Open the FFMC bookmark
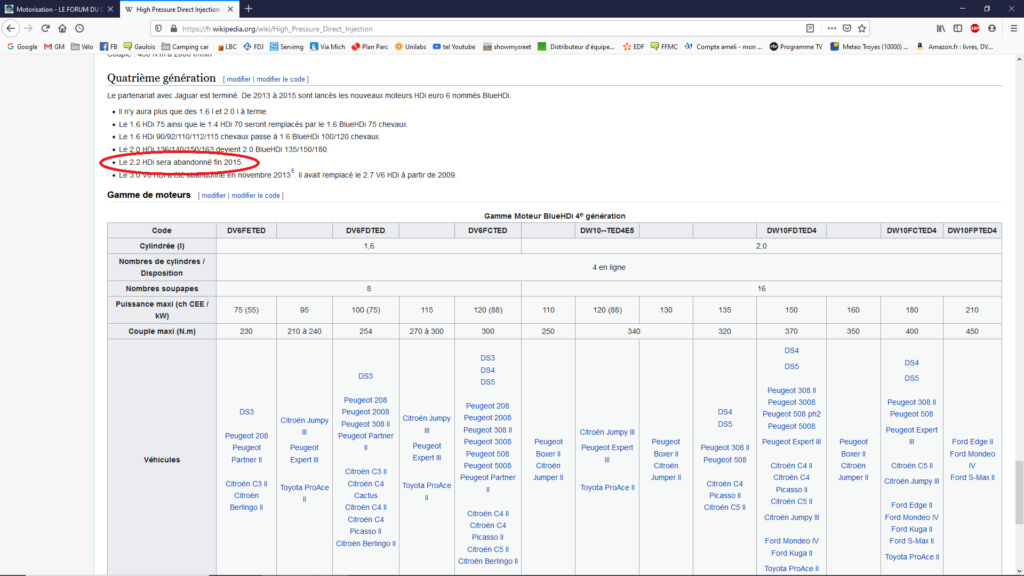 (664, 47)
